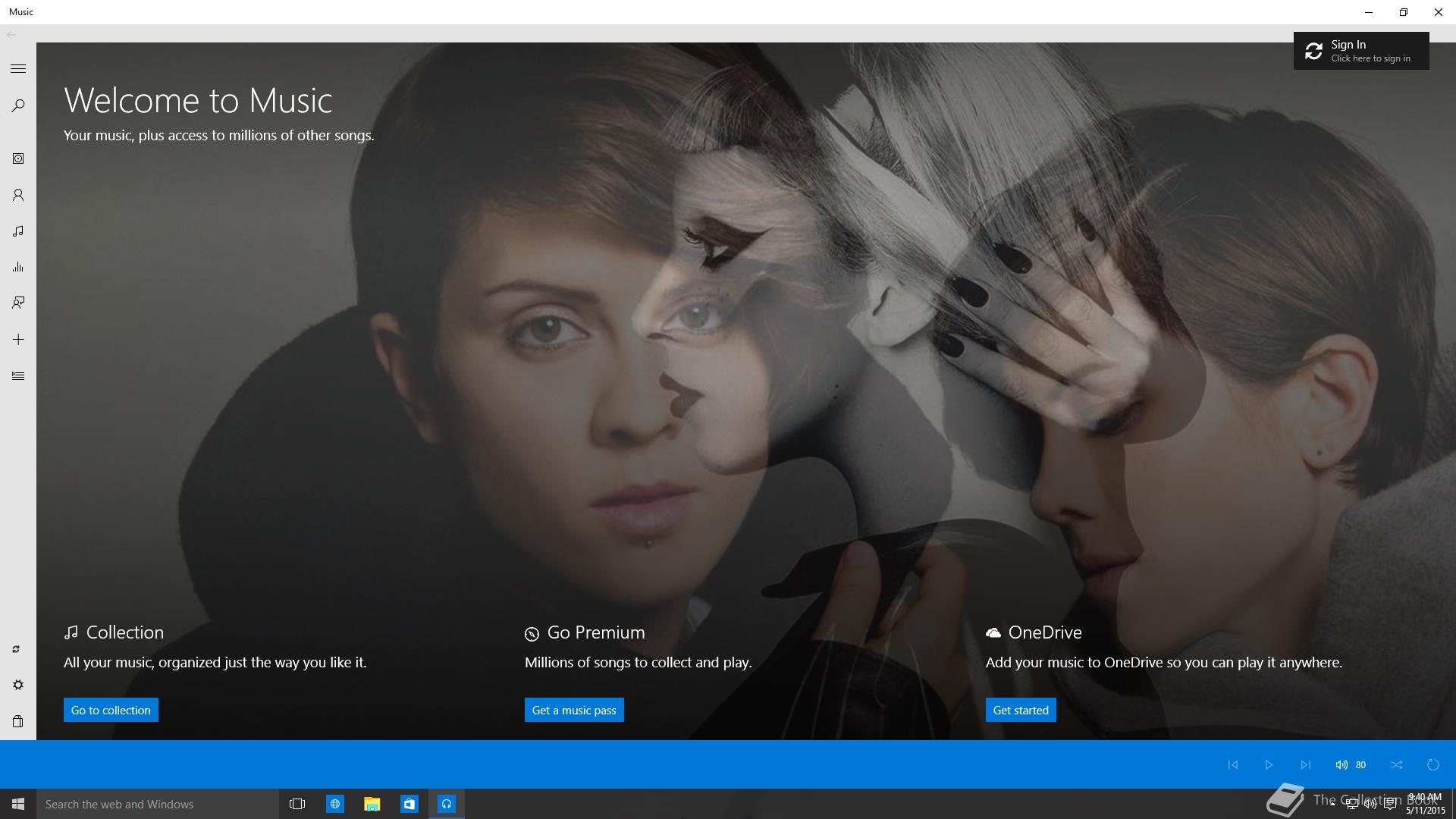The width and height of the screenshot is (1456, 819).
Task: Create new playlist with the plus icon
Action: coord(18,340)
